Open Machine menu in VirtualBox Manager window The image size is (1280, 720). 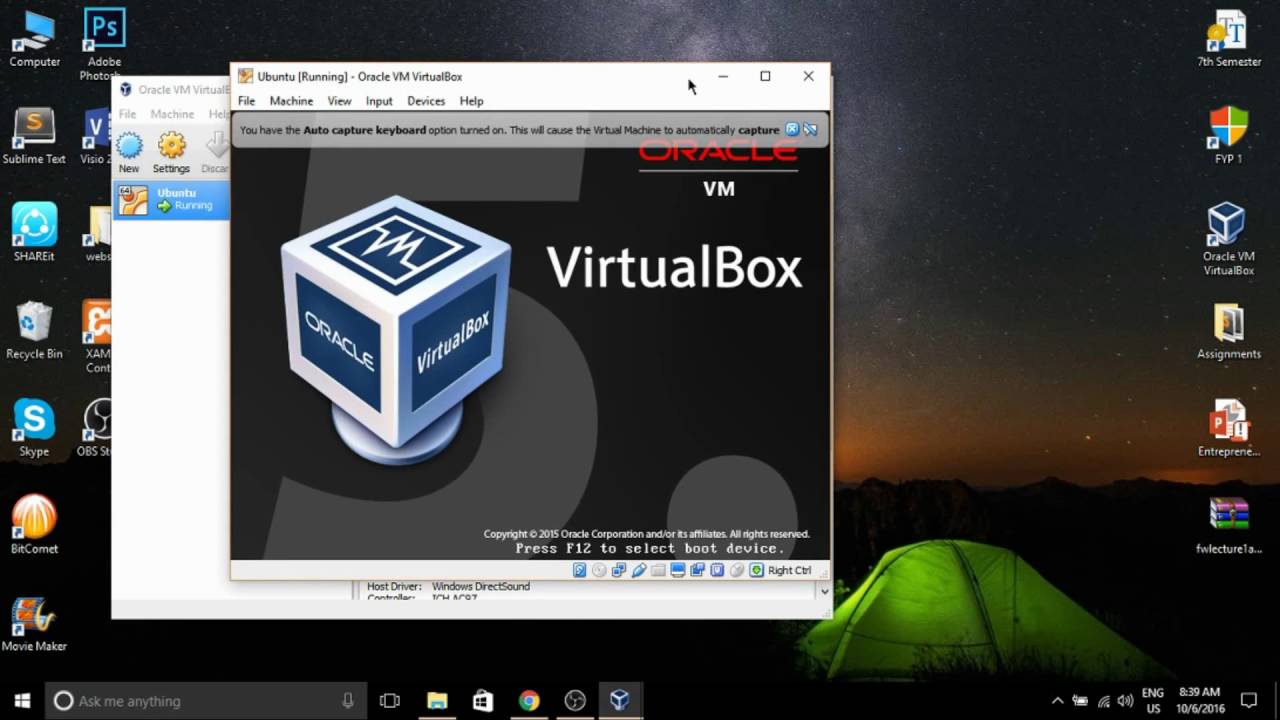pos(172,114)
